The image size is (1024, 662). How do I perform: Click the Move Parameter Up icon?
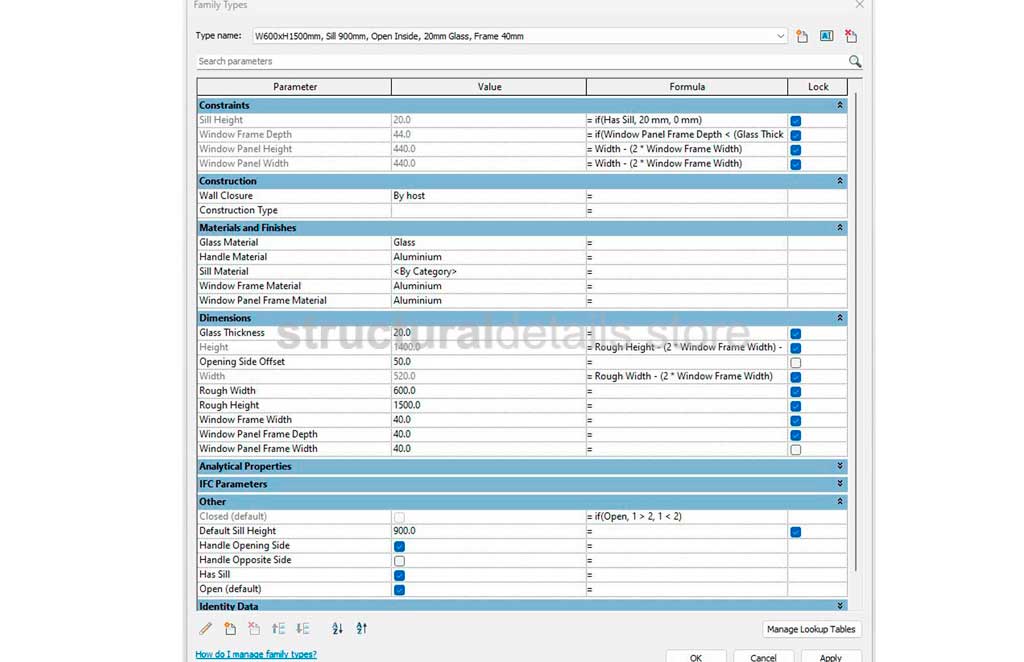278,629
